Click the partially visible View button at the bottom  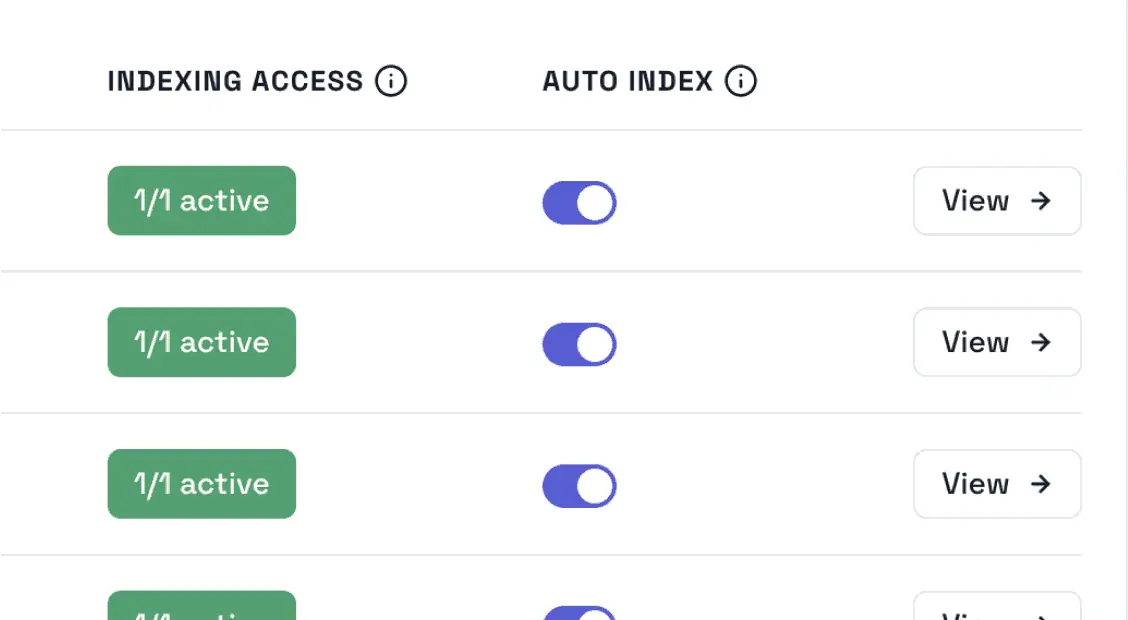coord(996,610)
